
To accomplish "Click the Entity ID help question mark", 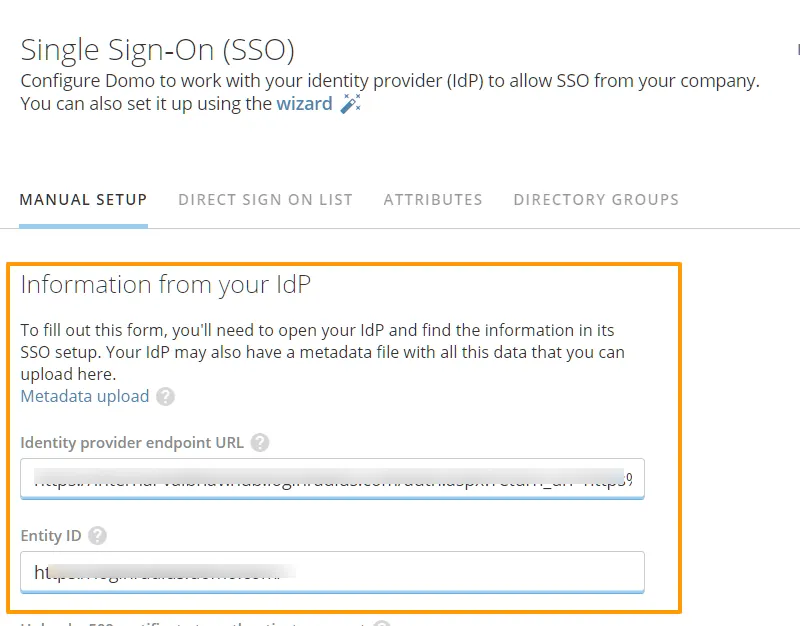I will tap(97, 536).
